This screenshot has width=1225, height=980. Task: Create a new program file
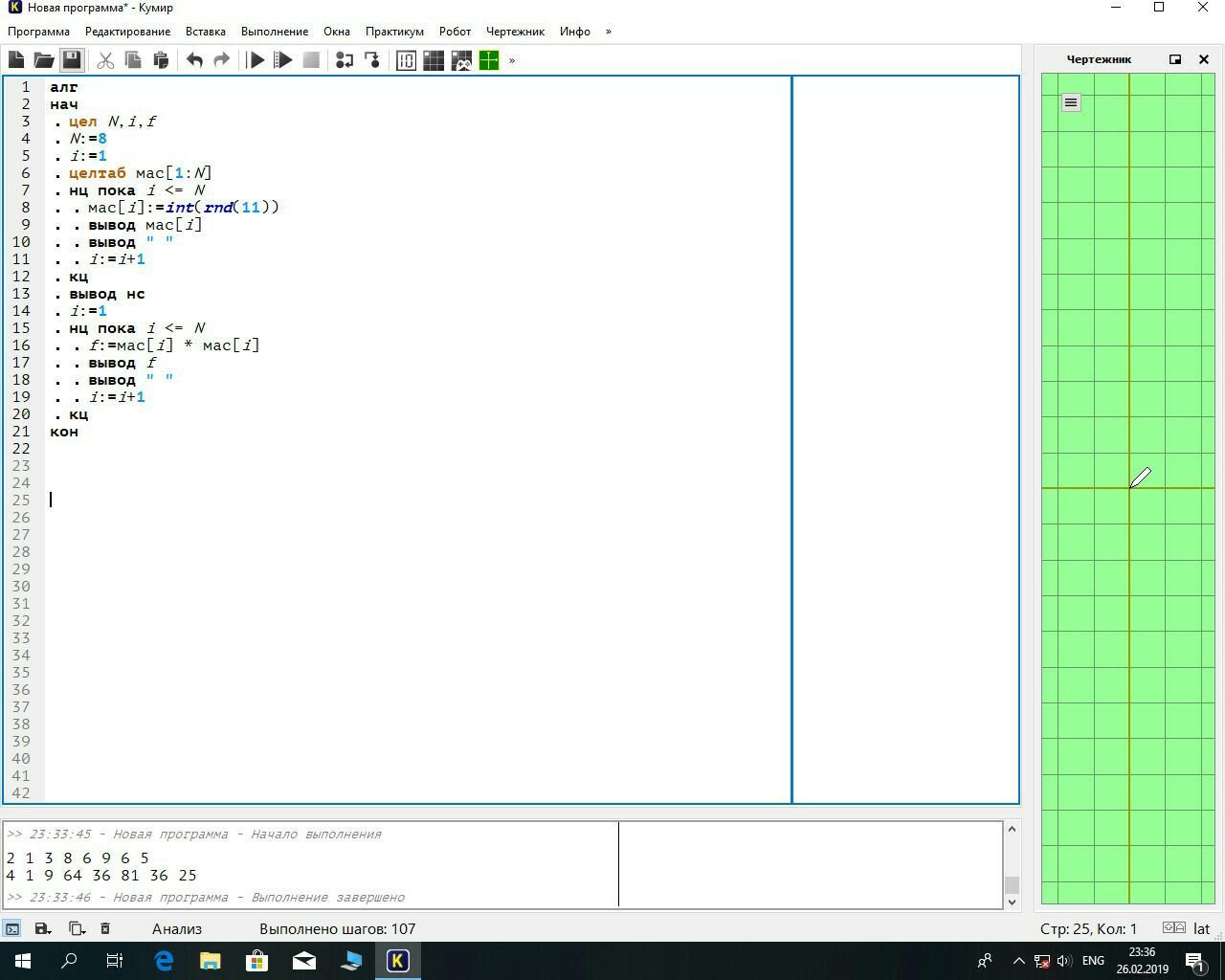coord(16,60)
